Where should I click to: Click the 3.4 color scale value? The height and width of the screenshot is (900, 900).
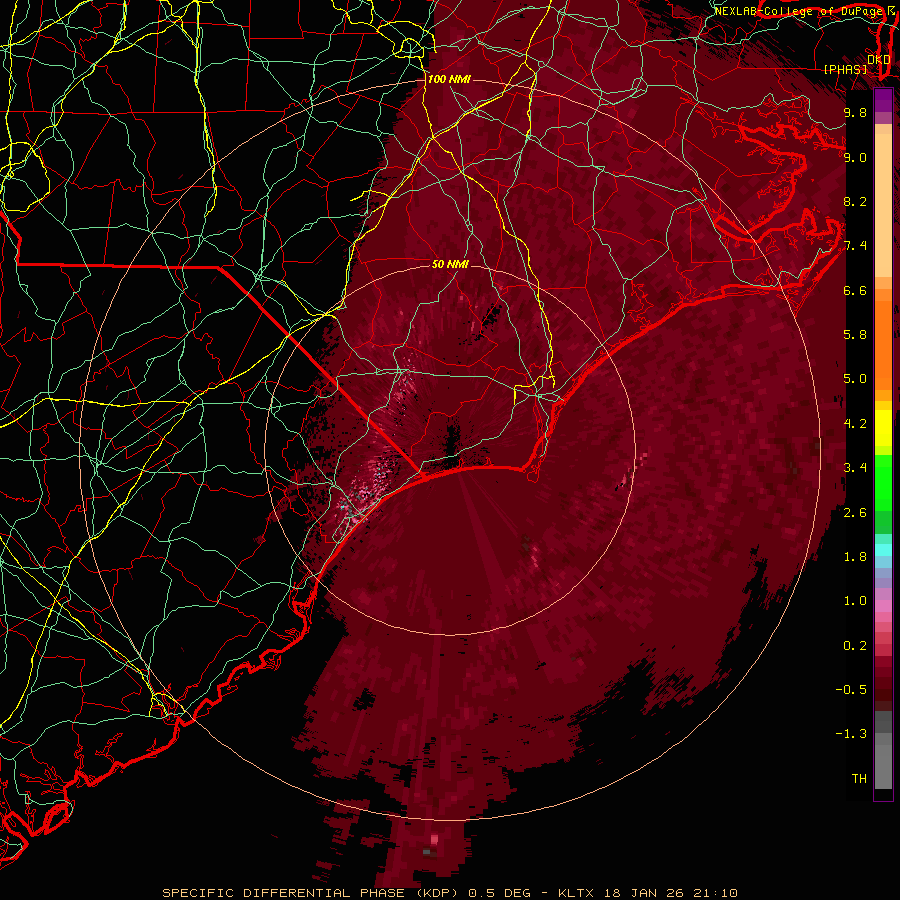pyautogui.click(x=855, y=468)
